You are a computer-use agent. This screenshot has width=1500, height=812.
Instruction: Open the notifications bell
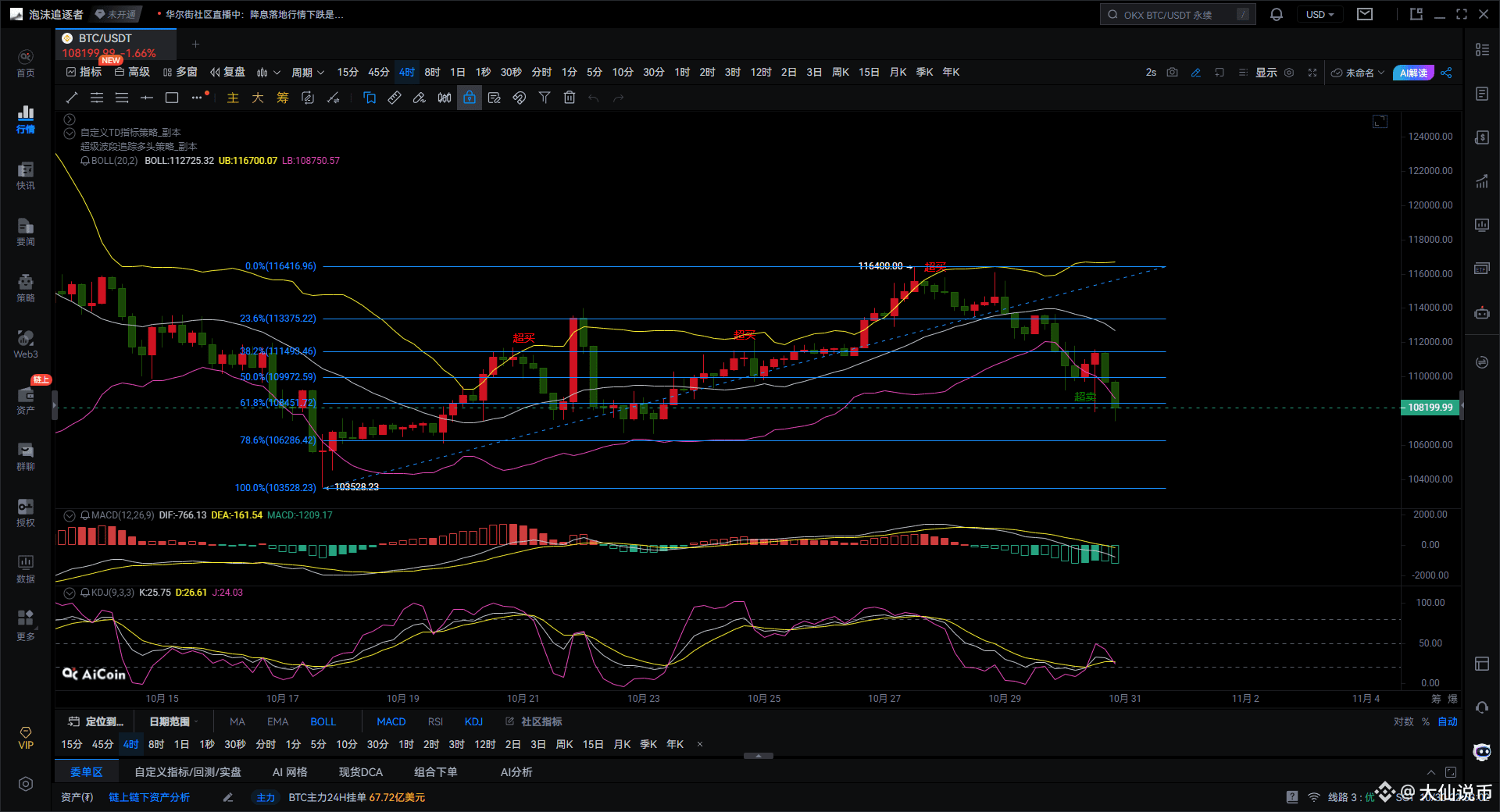click(1277, 15)
